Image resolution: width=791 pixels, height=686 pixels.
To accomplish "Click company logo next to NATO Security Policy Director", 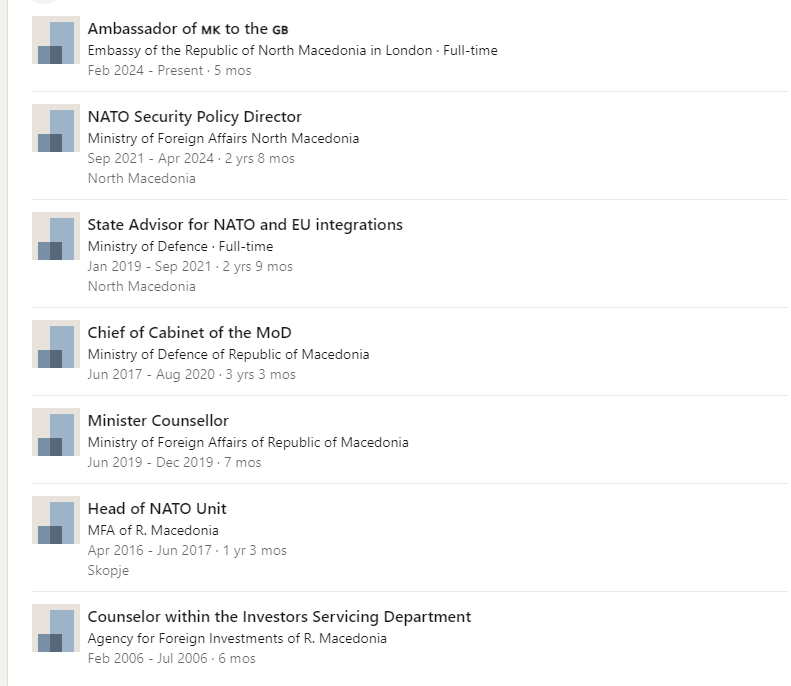I will pyautogui.click(x=56, y=128).
